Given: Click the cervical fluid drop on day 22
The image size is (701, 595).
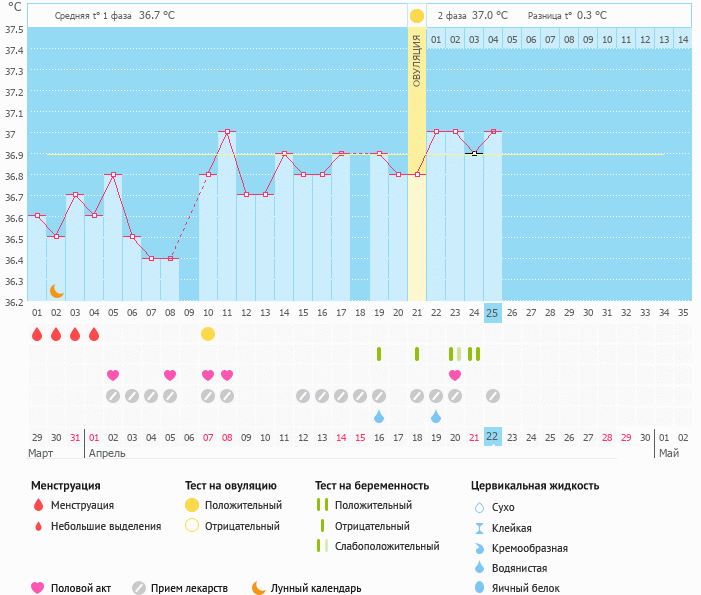Looking at the screenshot, I should click(x=436, y=416).
